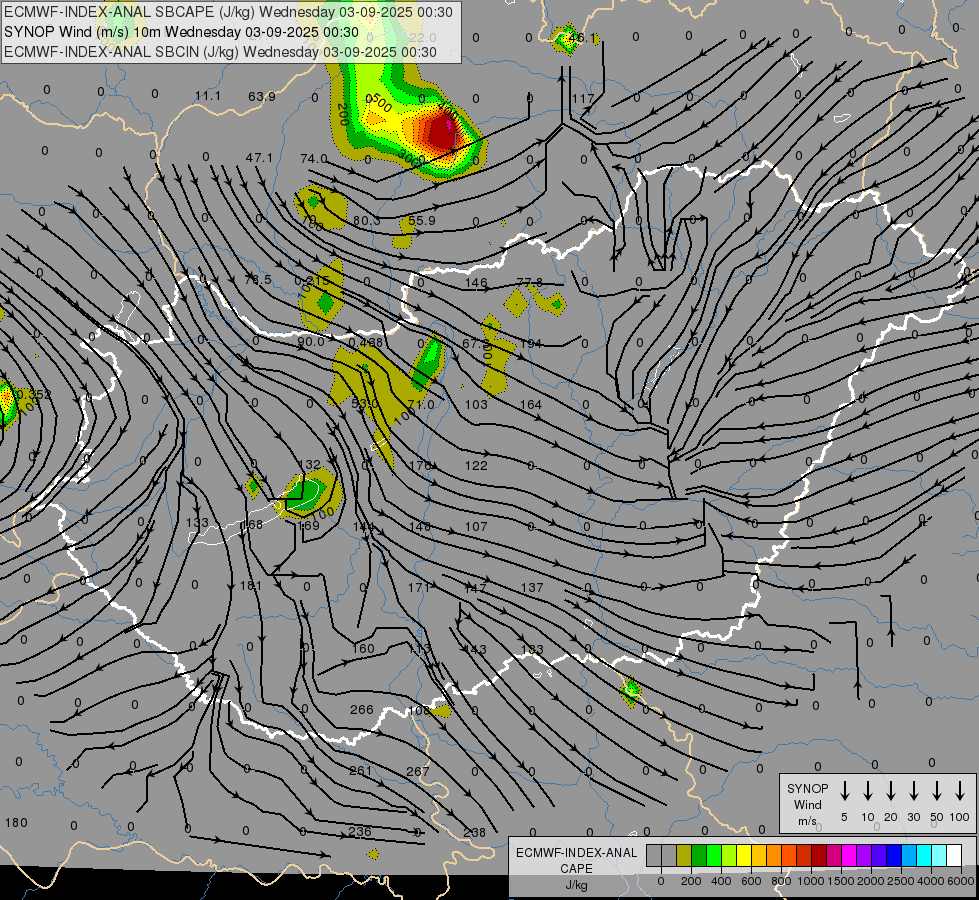Select the light cyan CAPE legend swatch
This screenshot has height=900, width=979.
(x=938, y=855)
